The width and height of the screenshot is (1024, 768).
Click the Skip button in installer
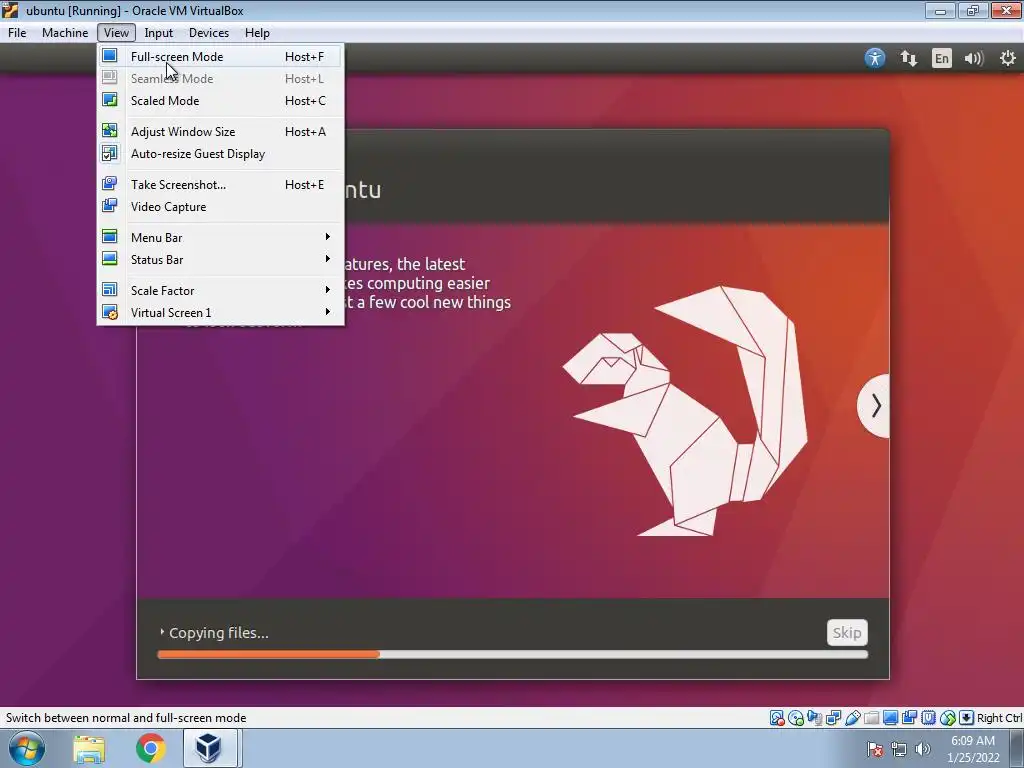click(847, 632)
